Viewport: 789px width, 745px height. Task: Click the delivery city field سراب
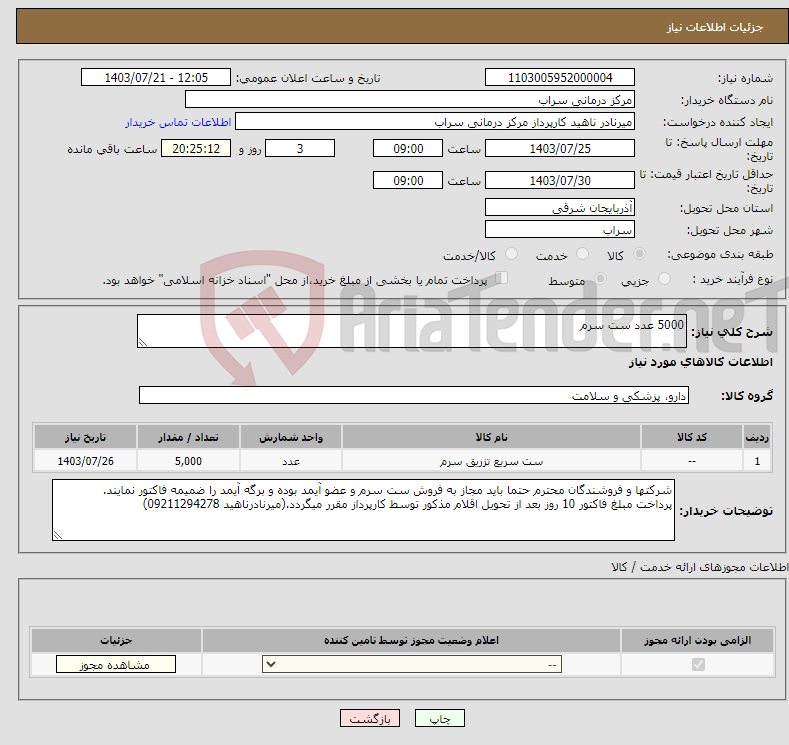click(560, 229)
